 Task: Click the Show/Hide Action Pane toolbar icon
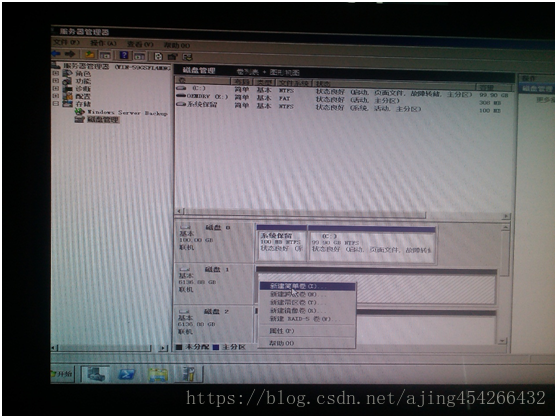point(140,56)
